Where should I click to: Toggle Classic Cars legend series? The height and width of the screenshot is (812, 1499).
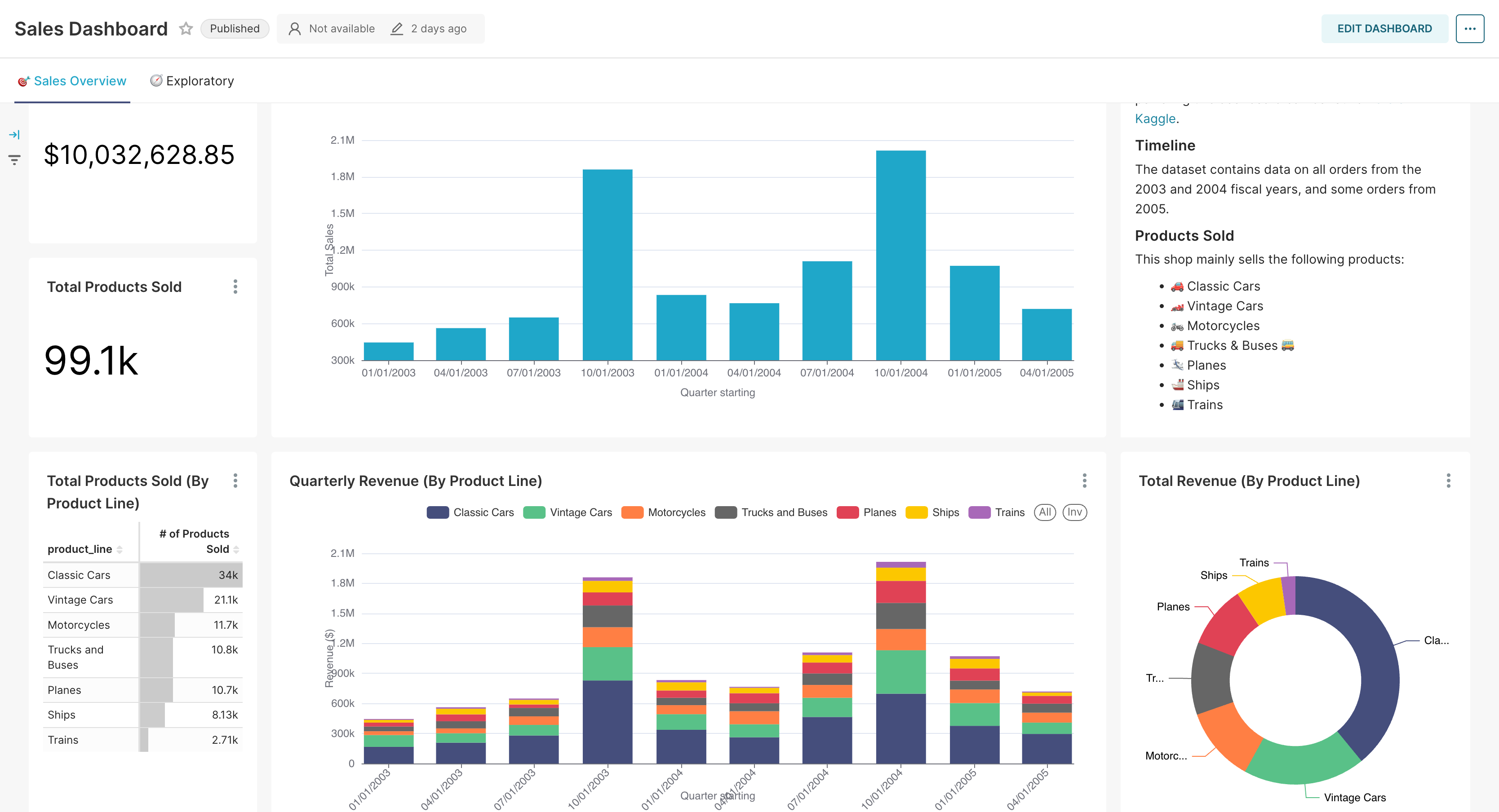pyautogui.click(x=470, y=512)
